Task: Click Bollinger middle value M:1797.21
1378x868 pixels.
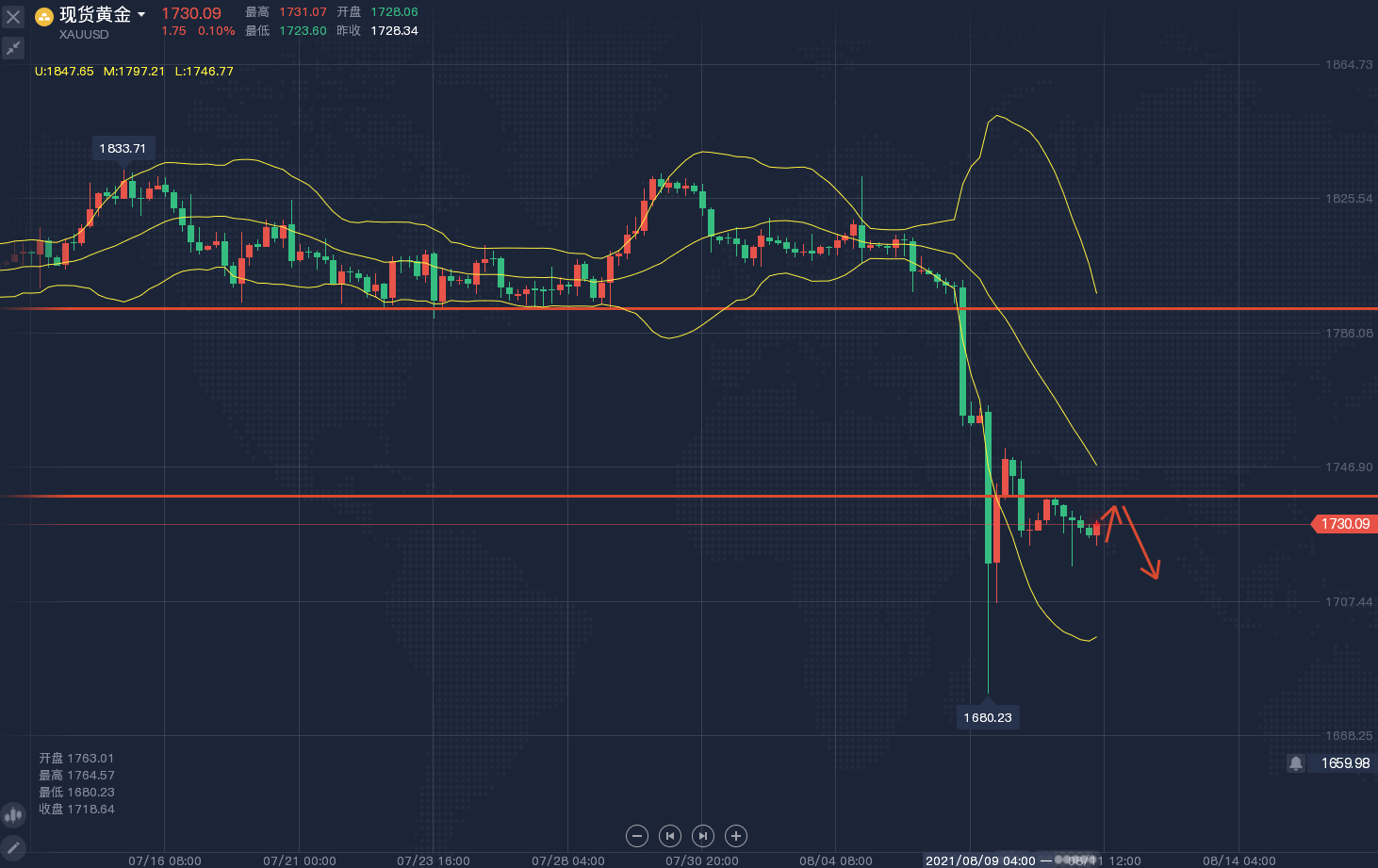Action: click(x=134, y=72)
